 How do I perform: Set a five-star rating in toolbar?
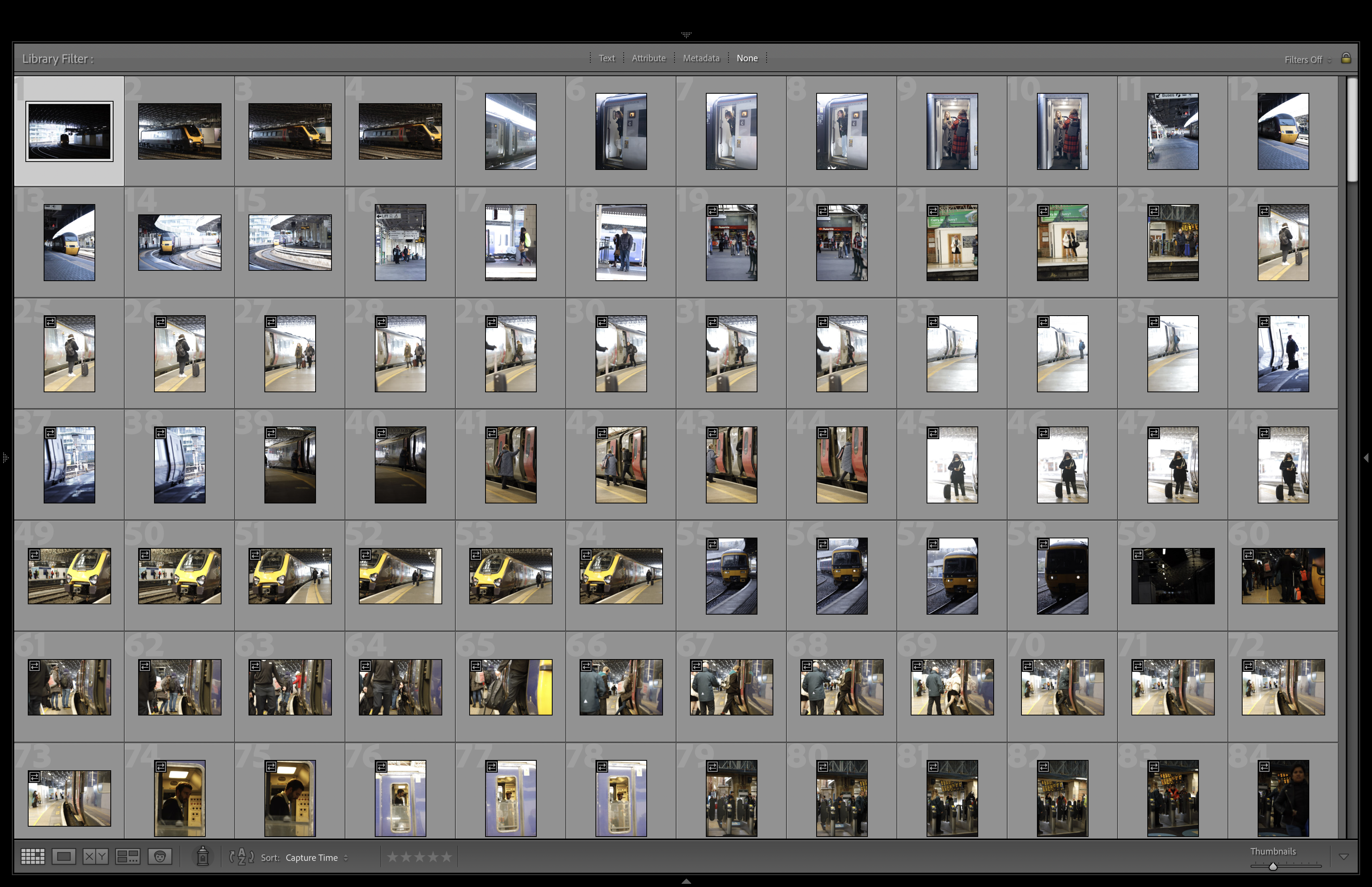[447, 857]
